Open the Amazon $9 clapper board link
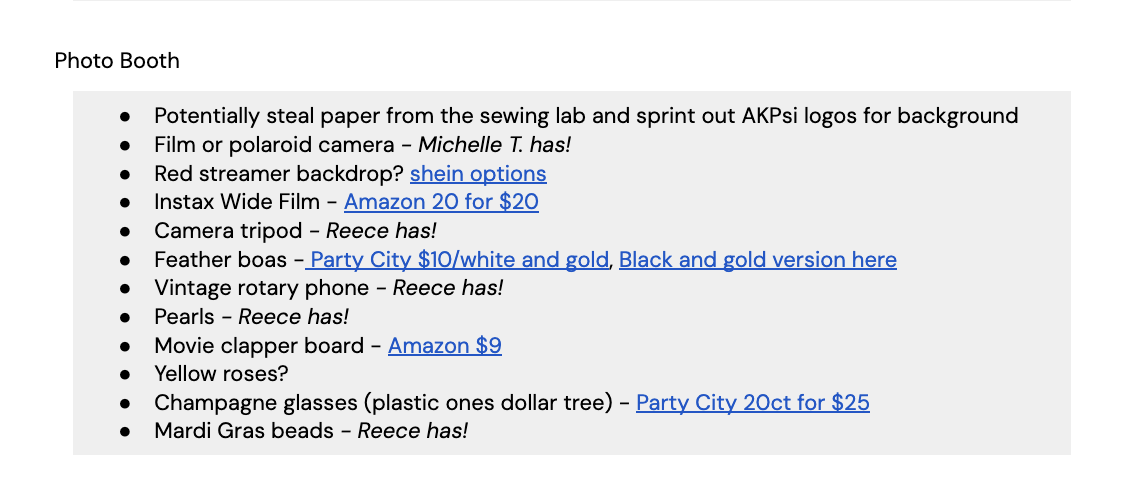This screenshot has height=502, width=1140. coord(445,346)
